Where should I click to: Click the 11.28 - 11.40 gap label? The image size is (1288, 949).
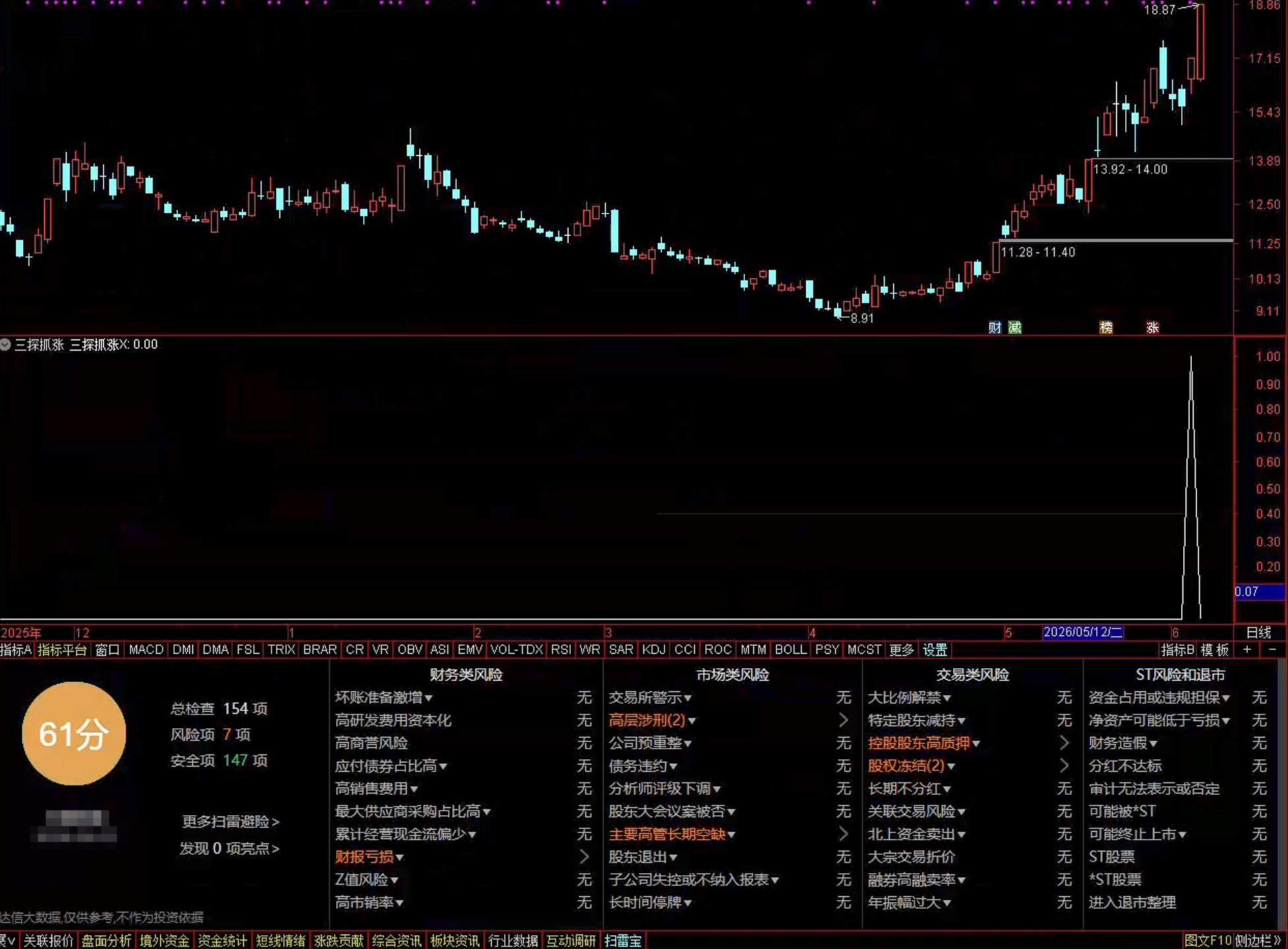(x=1038, y=252)
